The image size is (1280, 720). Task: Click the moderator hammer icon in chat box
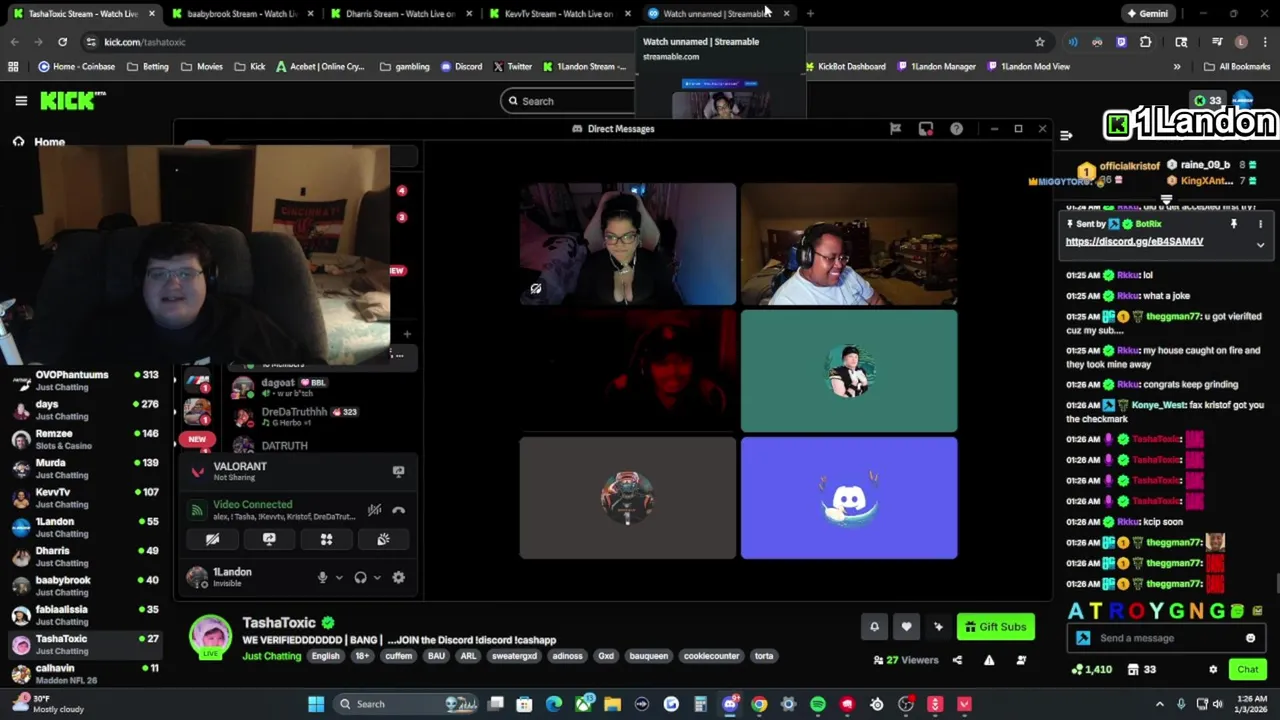click(1083, 638)
